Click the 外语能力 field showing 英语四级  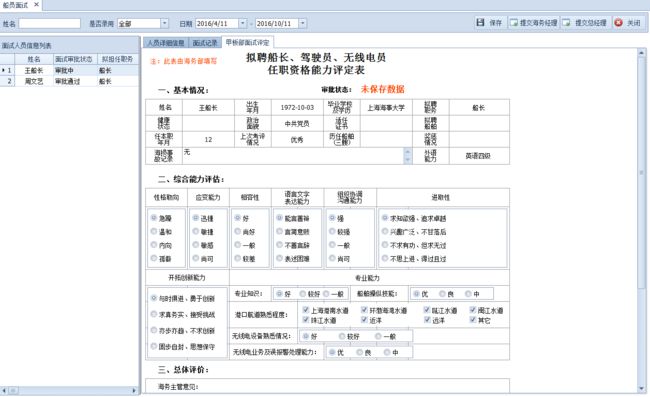tap(479, 156)
